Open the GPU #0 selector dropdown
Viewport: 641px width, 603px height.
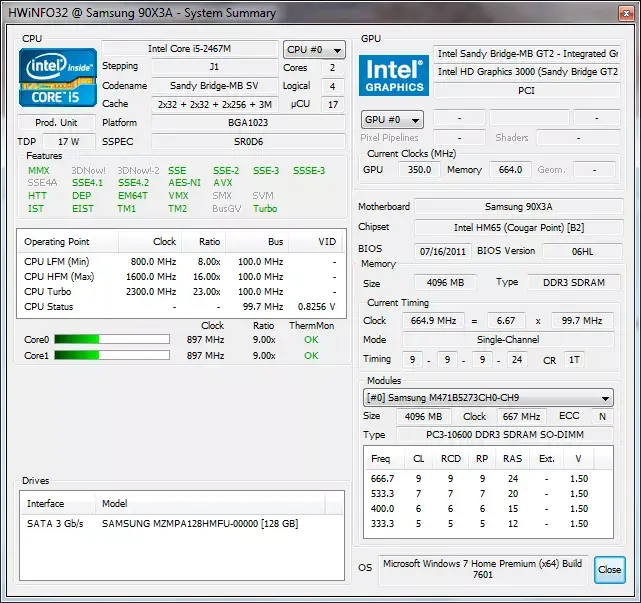392,120
